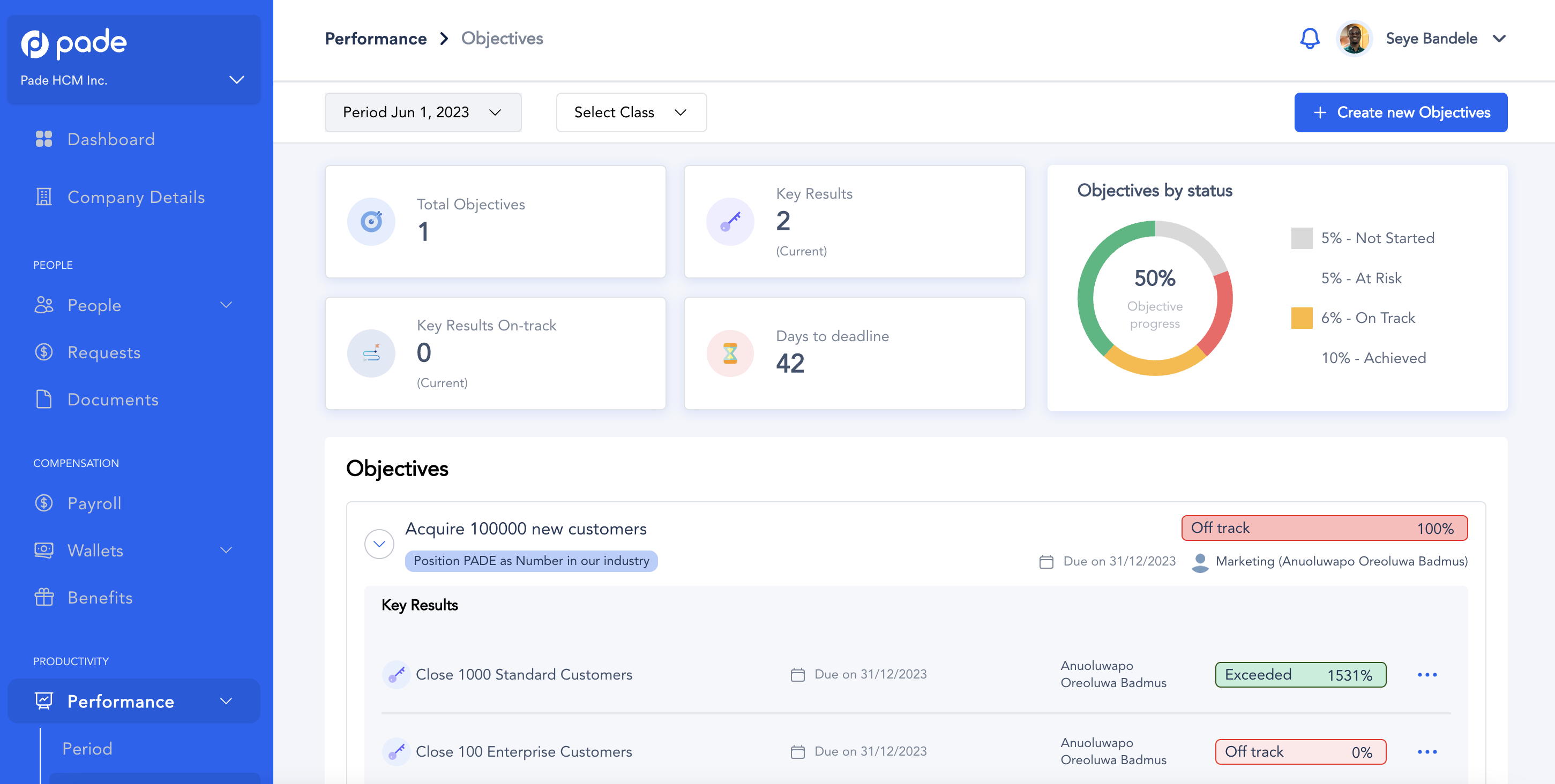
Task: Open the Dashboard from the sidebar
Action: point(110,139)
